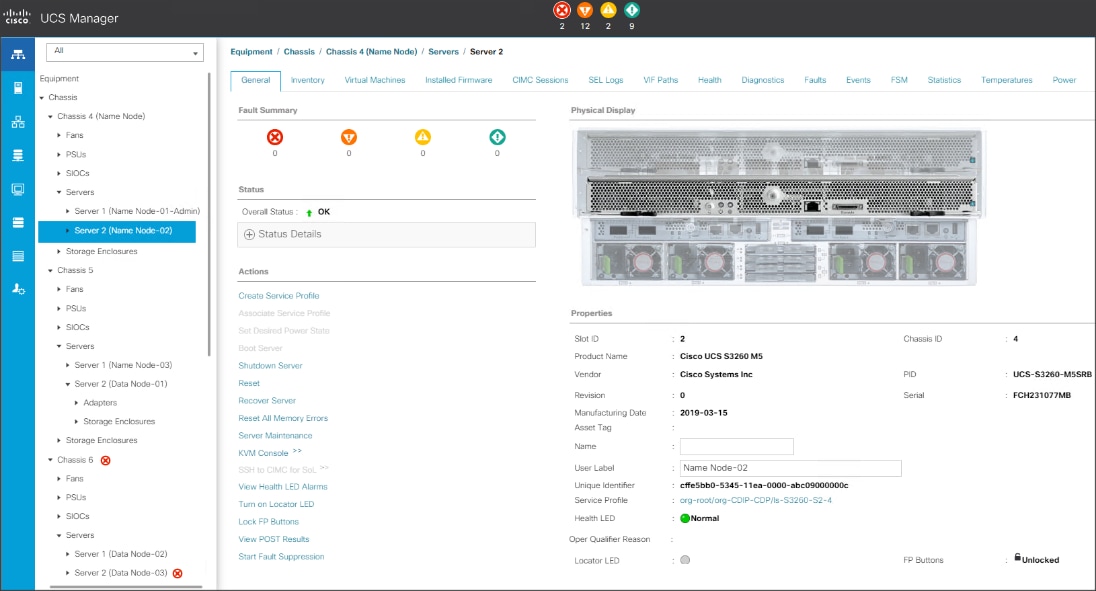Screen dimensions: 1096x591
Task: Open the Installed Firmware tab
Action: [x=459, y=80]
